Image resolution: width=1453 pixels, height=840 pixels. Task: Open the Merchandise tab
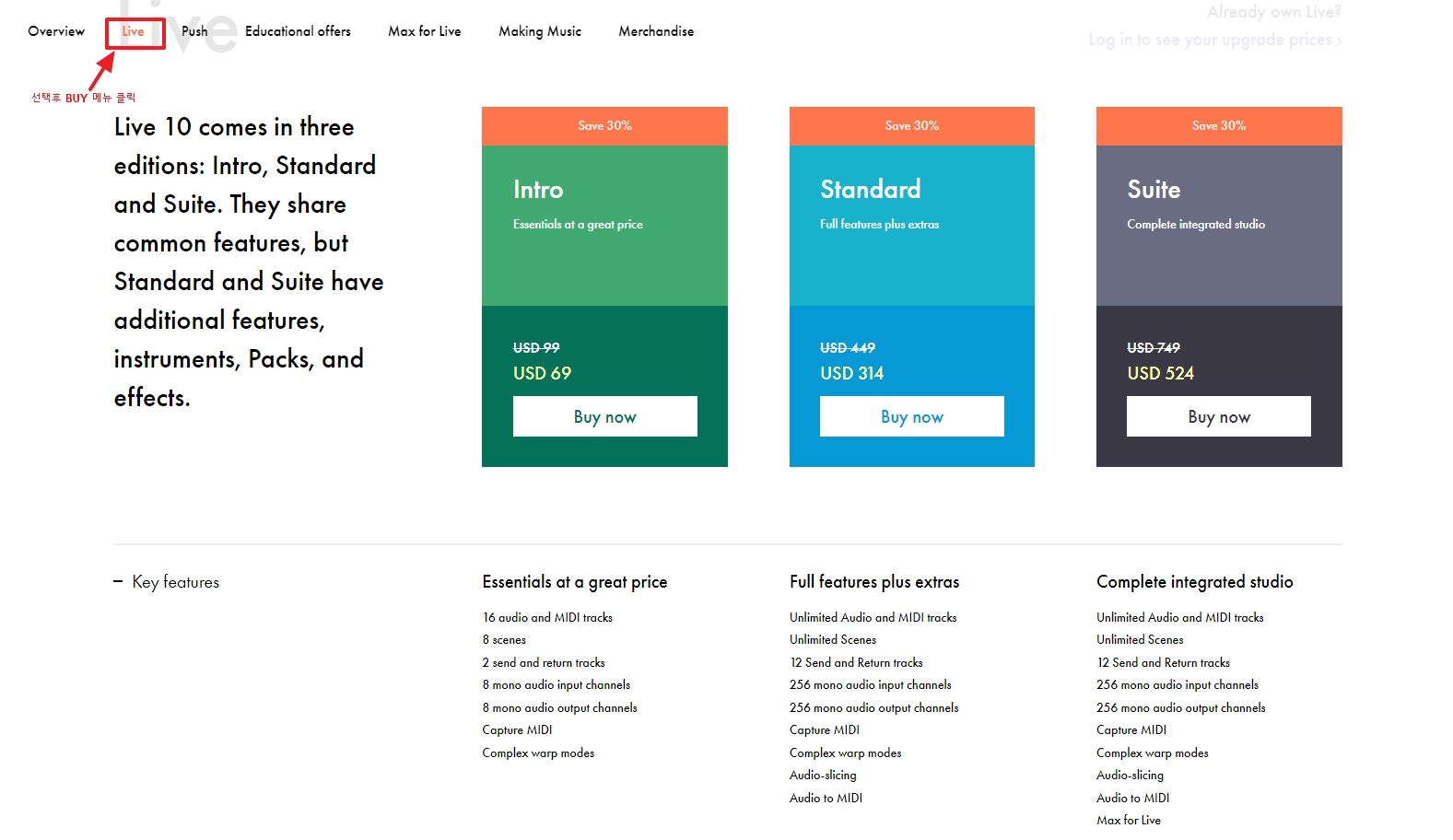(x=656, y=31)
